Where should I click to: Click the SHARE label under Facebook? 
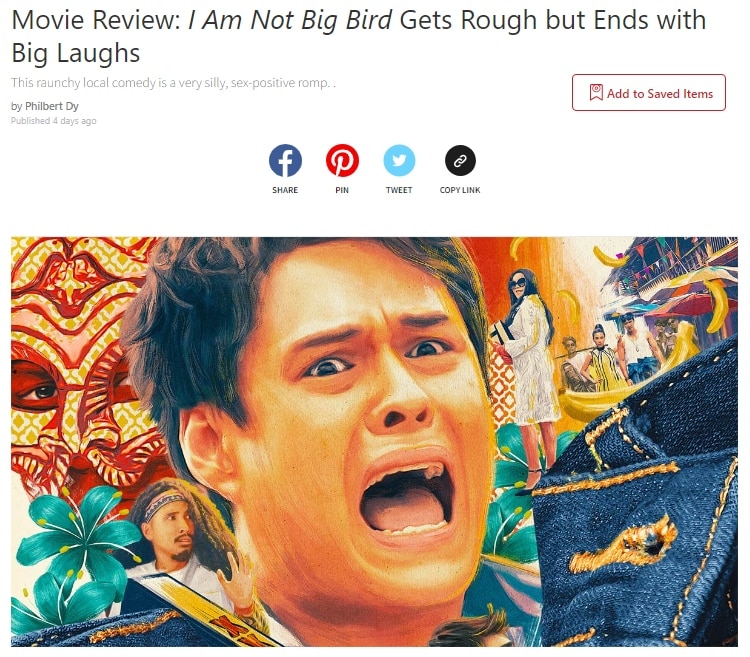pos(285,190)
